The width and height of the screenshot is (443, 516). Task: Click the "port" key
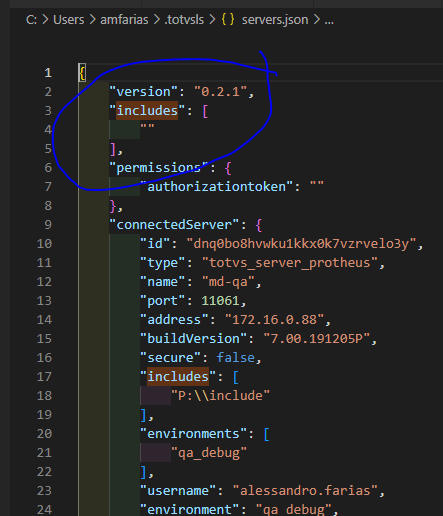click(163, 301)
